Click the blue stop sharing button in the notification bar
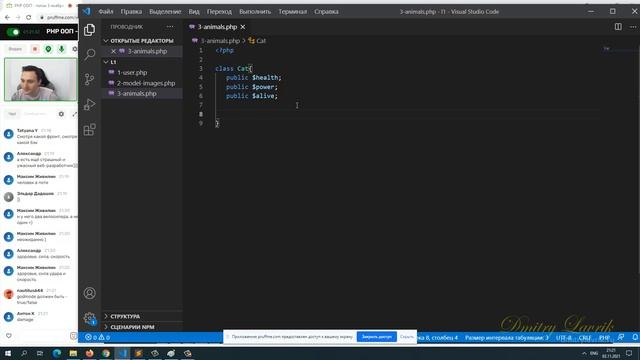This screenshot has width=640, height=360. pyautogui.click(x=376, y=337)
